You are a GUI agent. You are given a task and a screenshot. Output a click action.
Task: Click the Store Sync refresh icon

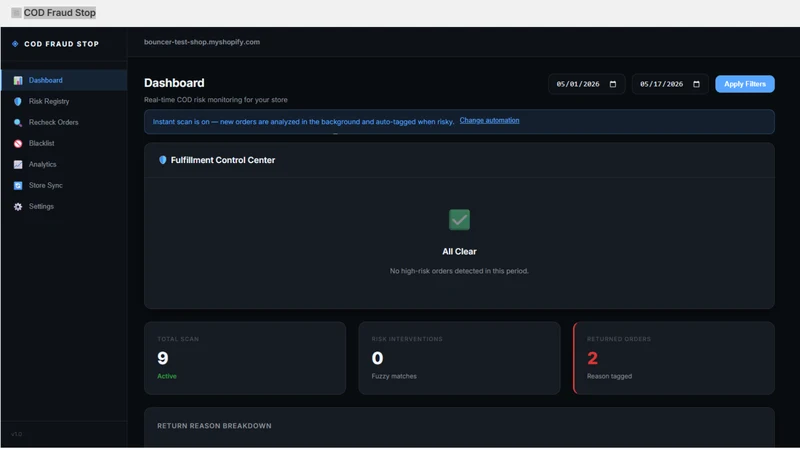pos(18,186)
